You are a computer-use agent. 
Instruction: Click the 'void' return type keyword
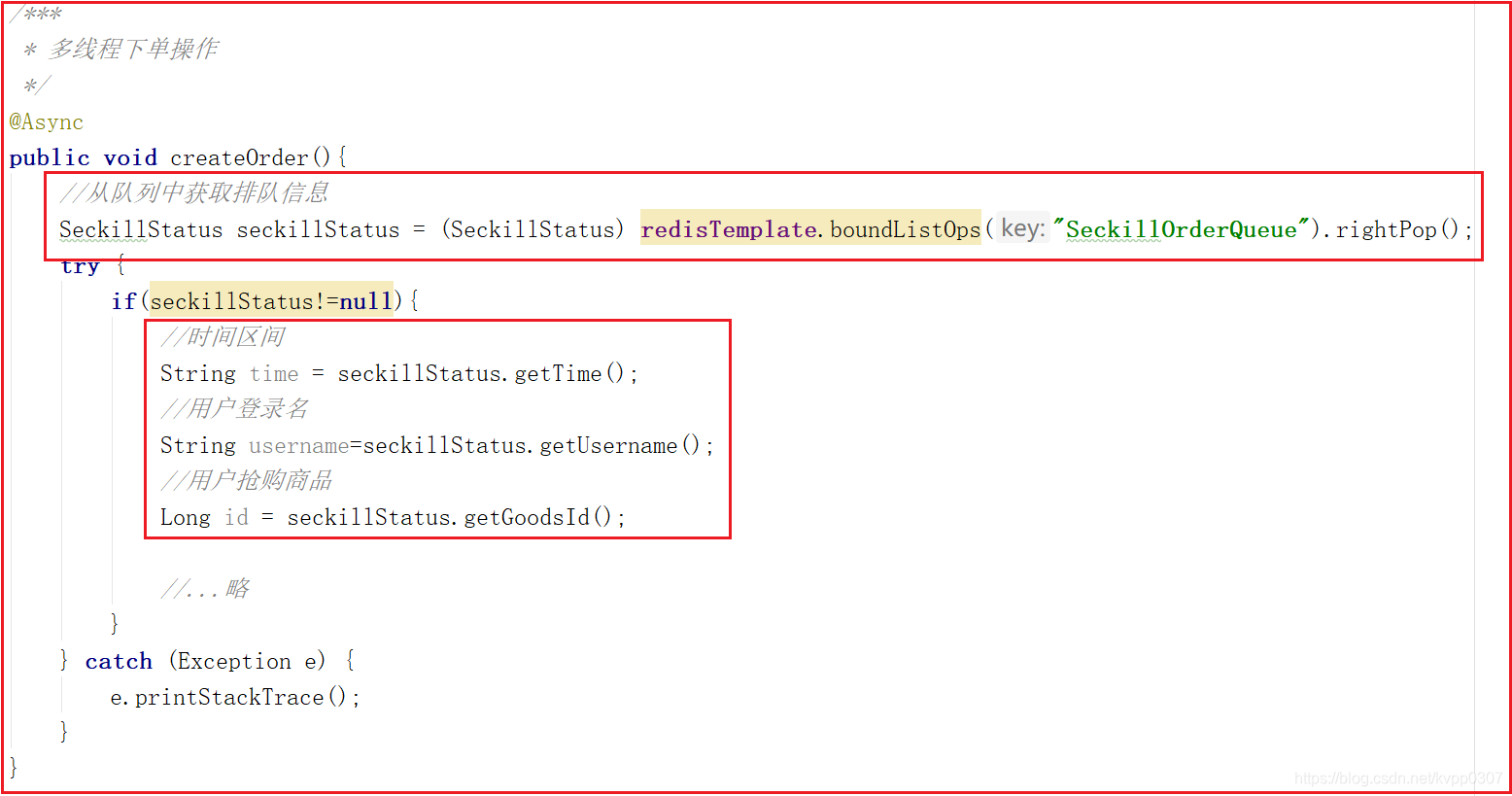130,157
